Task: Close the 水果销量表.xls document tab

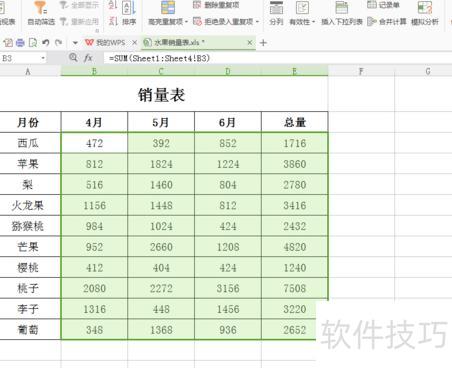Action: [250, 43]
